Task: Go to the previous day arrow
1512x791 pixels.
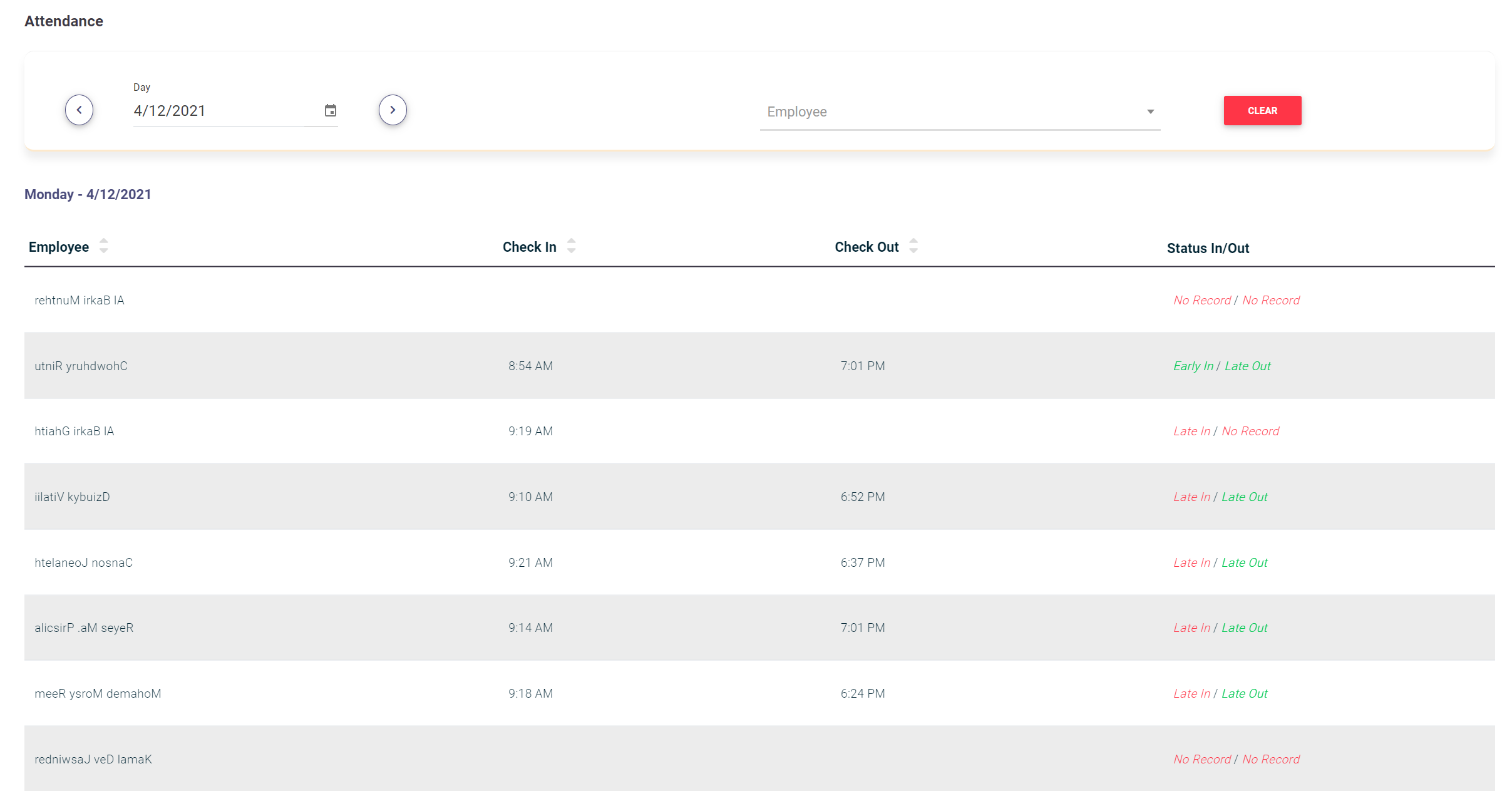Action: pyautogui.click(x=79, y=110)
